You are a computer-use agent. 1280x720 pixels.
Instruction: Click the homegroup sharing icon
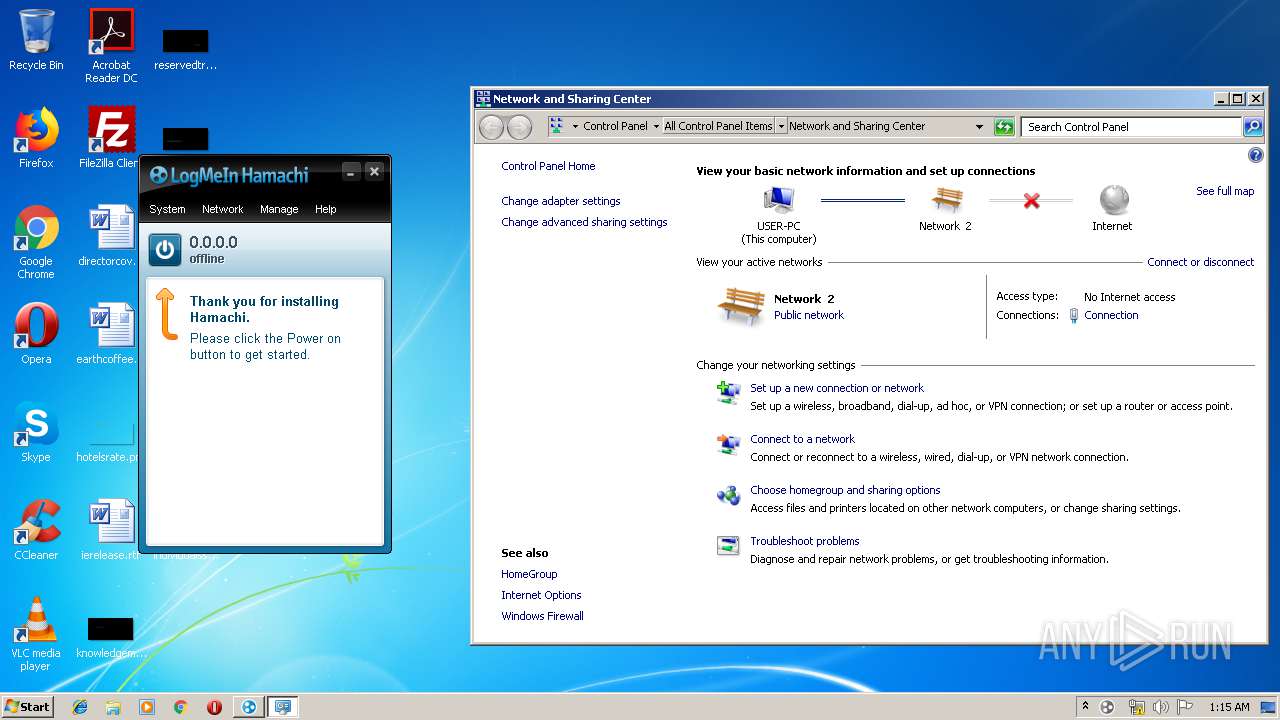pos(728,494)
